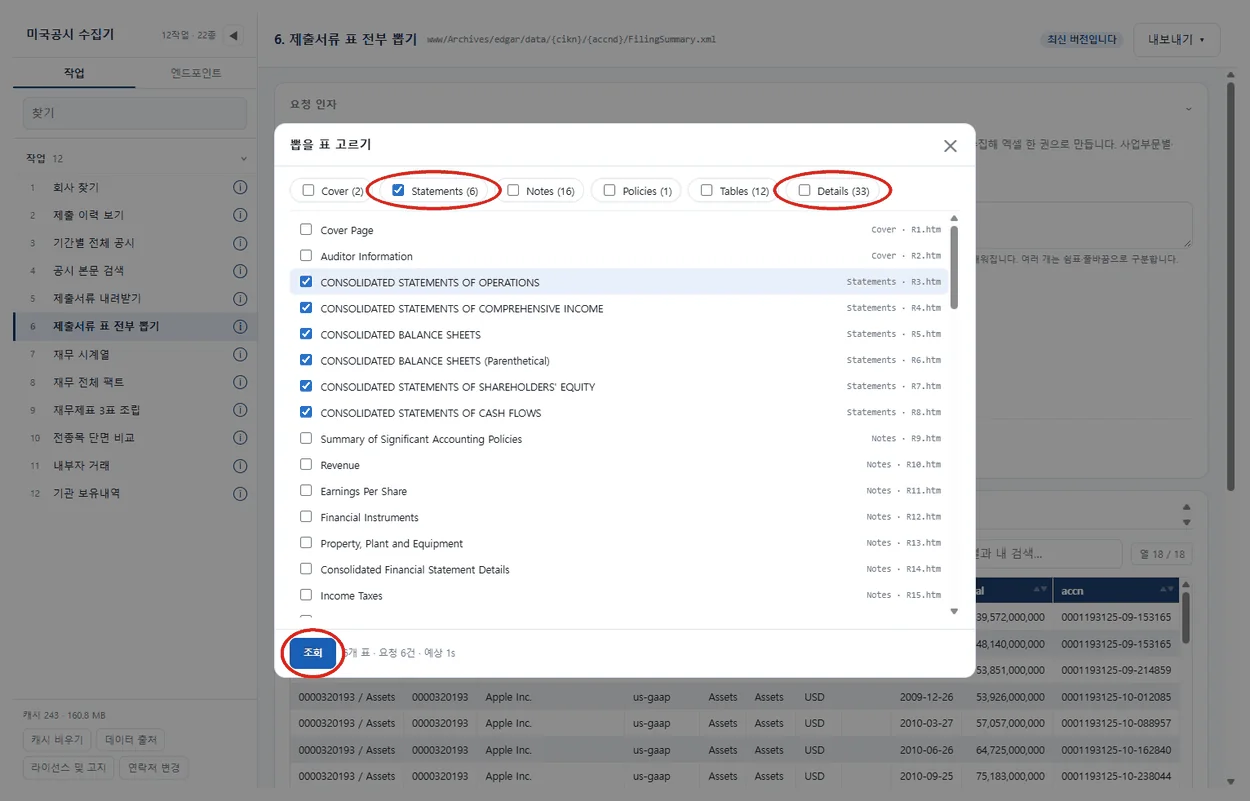Show info icon for 회사 찾기
Viewport: 1250px width, 801px height.
click(240, 187)
